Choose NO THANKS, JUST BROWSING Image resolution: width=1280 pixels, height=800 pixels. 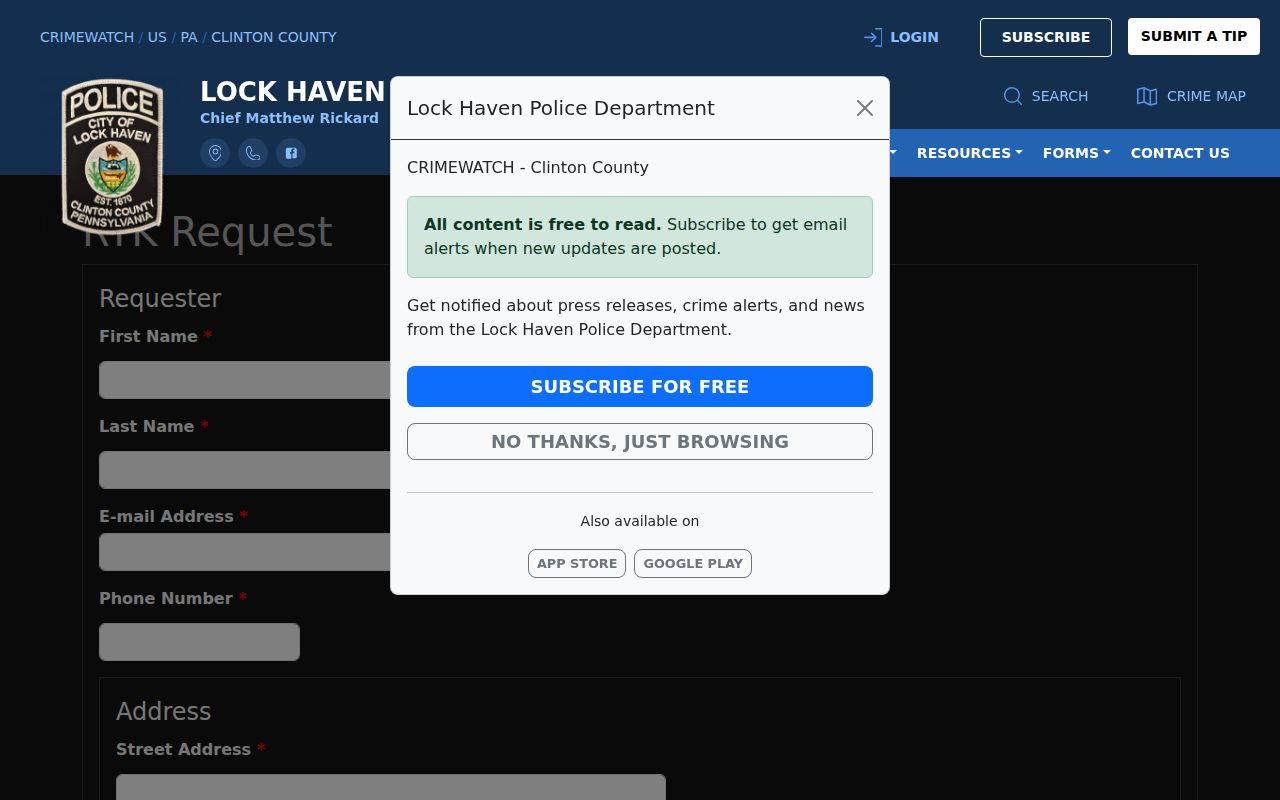pyautogui.click(x=640, y=441)
